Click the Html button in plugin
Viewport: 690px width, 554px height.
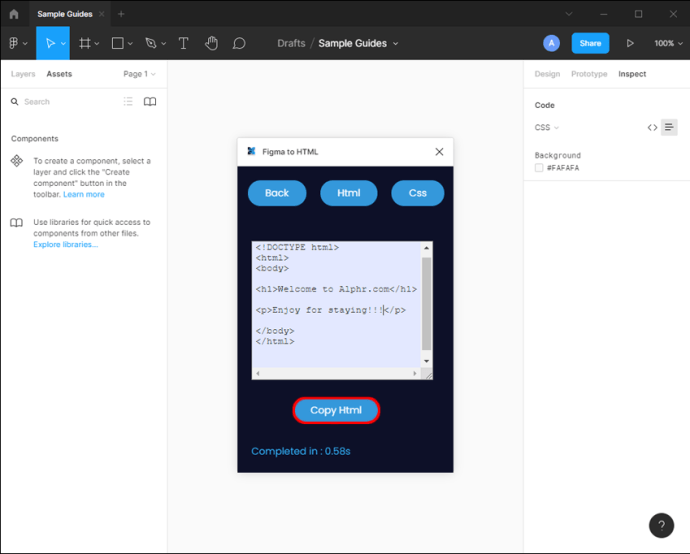coord(349,193)
